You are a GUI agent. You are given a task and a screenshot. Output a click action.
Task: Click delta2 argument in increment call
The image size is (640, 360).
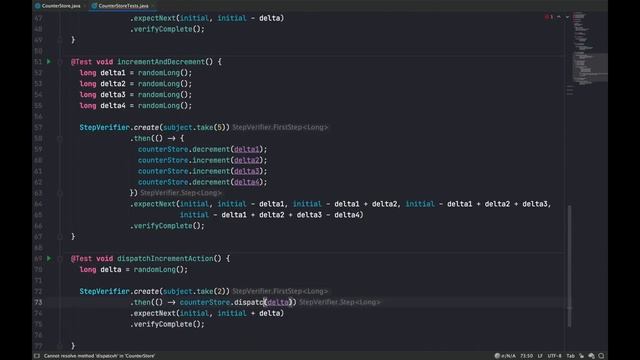click(x=247, y=160)
